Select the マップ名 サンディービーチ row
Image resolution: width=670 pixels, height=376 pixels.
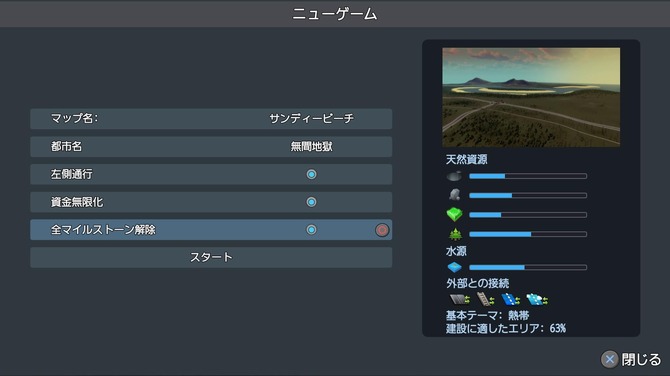click(211, 118)
